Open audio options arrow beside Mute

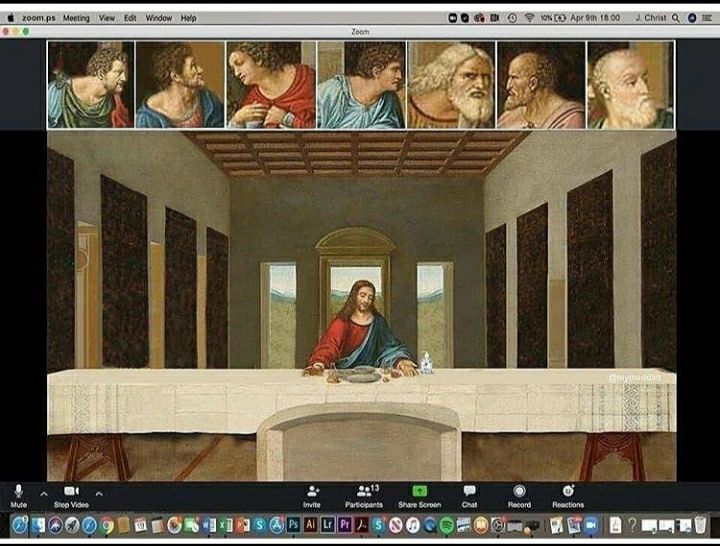tap(44, 494)
